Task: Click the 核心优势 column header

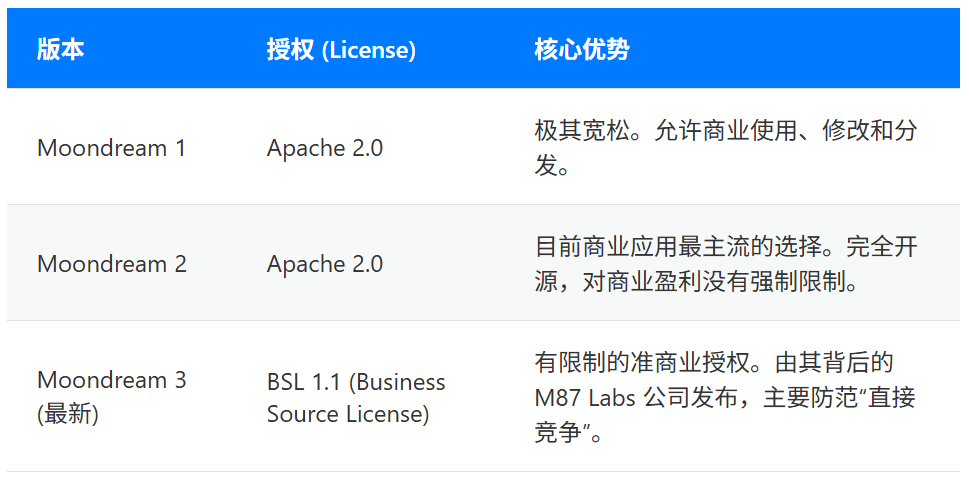Action: (x=582, y=50)
